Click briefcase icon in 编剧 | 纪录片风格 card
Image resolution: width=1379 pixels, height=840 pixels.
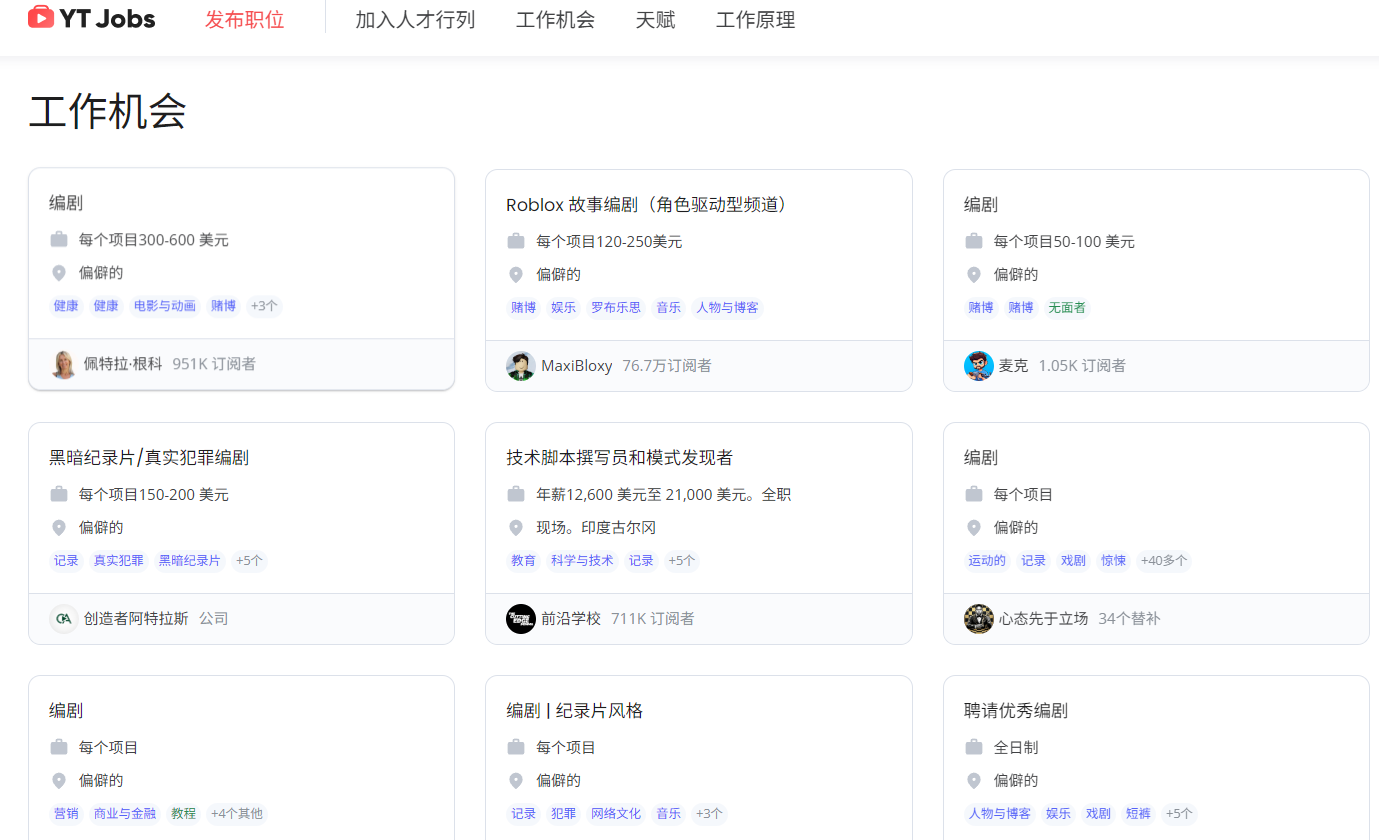[516, 747]
